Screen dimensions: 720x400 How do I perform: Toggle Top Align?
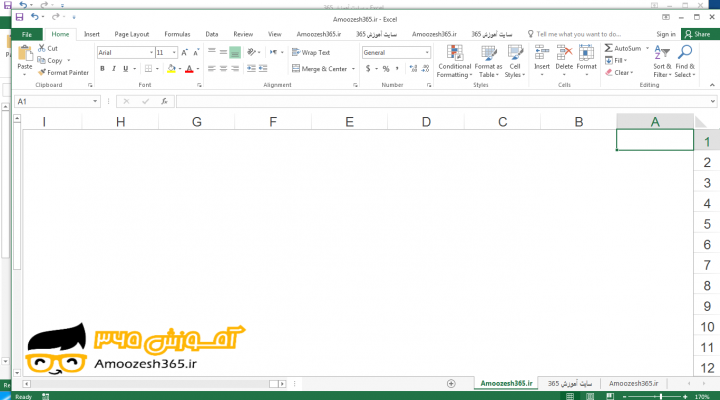(x=212, y=52)
